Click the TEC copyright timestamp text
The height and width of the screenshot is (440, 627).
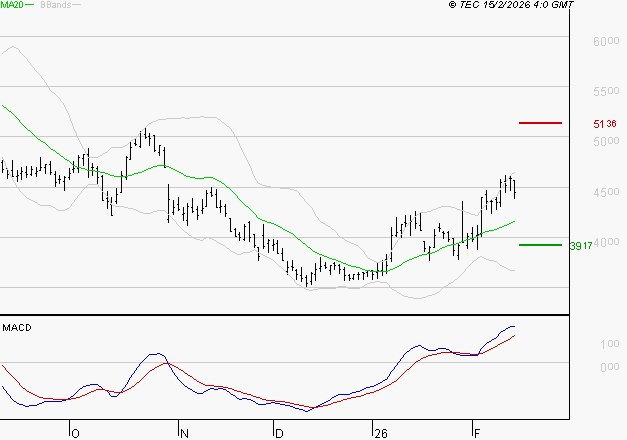pyautogui.click(x=511, y=5)
